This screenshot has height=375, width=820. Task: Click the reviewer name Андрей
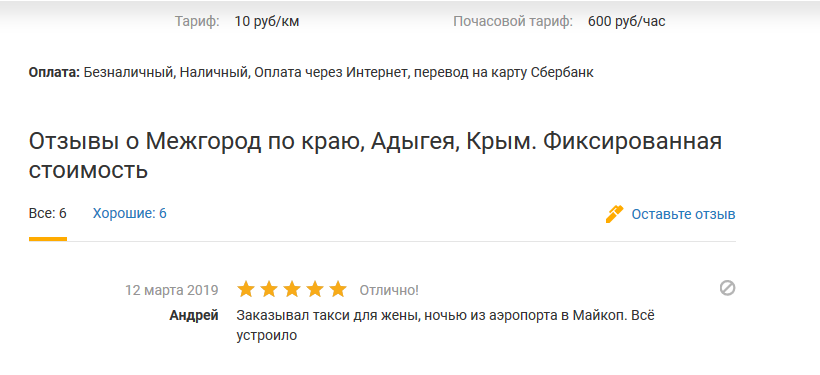pos(194,315)
